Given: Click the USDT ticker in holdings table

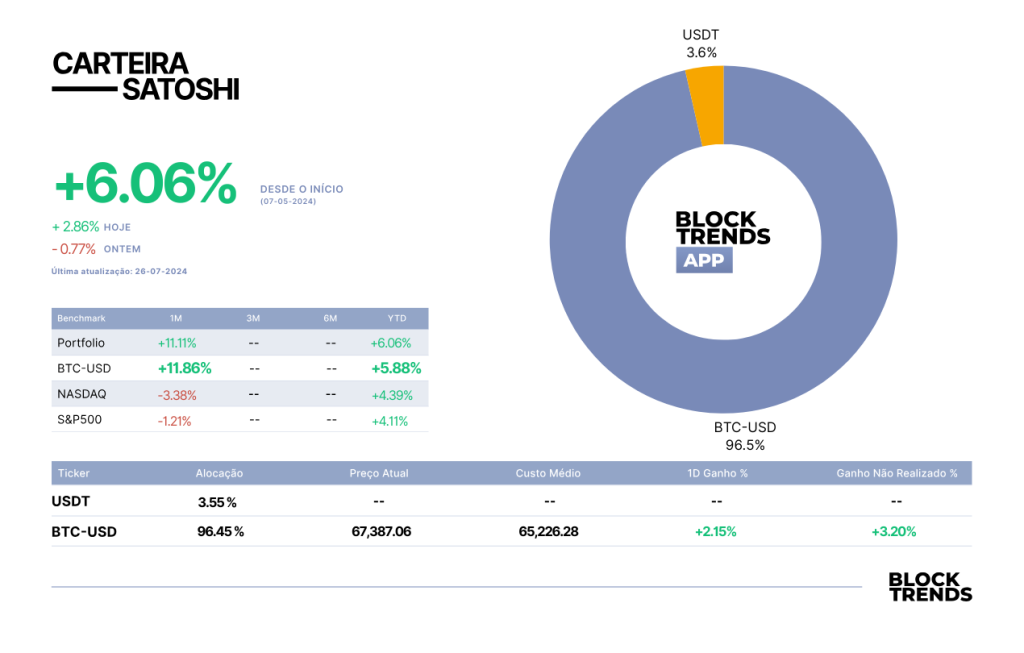Looking at the screenshot, I should coord(71,502).
